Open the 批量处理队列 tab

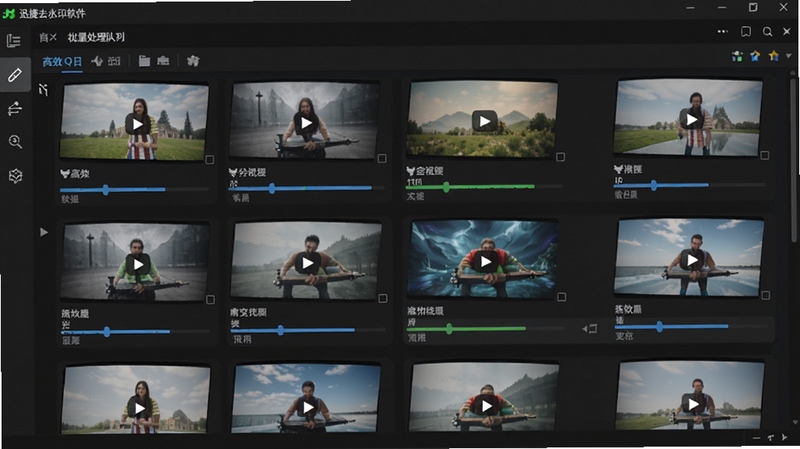(96, 37)
